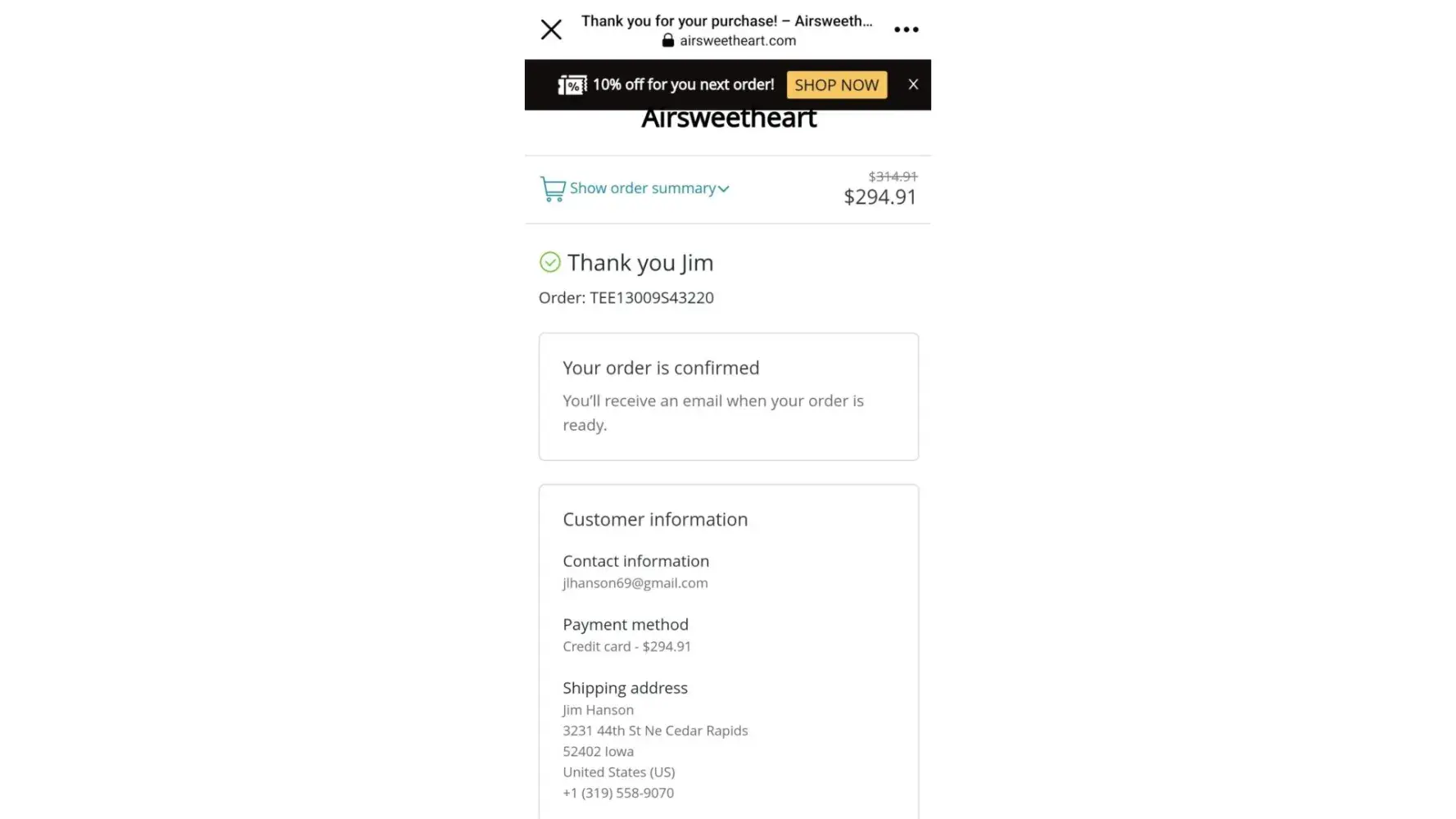Click the Show order summary link
This screenshot has height=819, width=1456.
pos(643,188)
